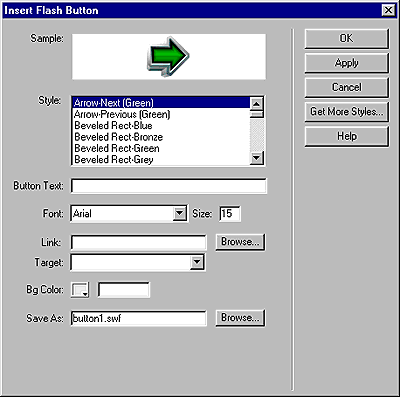Focus the Link input field
This screenshot has width=400, height=397.
[138, 242]
